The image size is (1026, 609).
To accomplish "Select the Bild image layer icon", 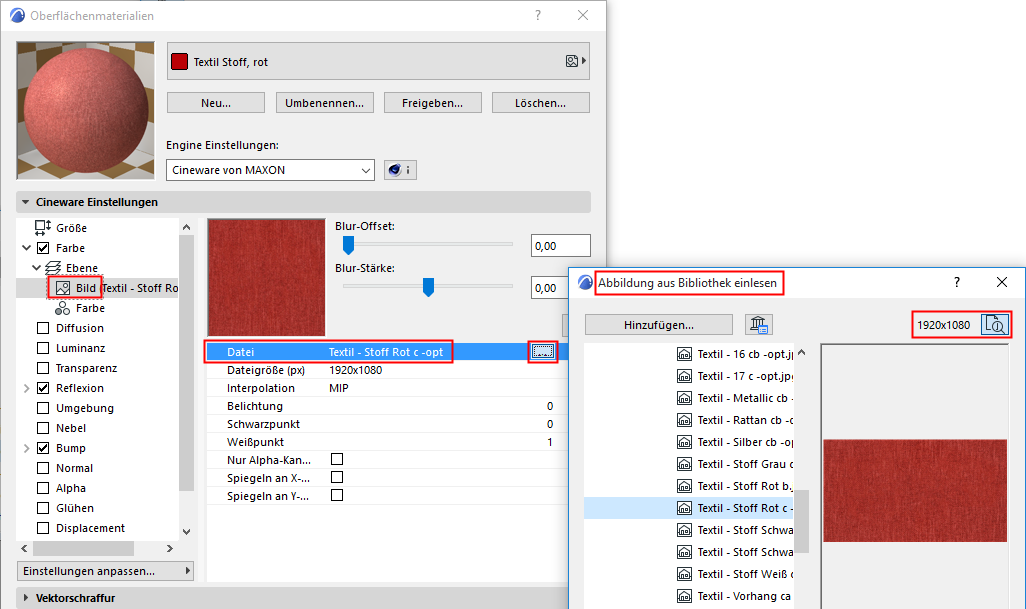I will (x=63, y=288).
